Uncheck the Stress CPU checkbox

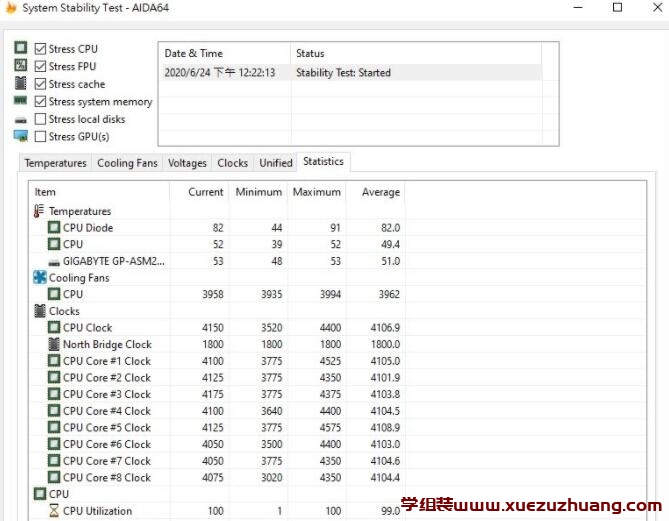40,49
